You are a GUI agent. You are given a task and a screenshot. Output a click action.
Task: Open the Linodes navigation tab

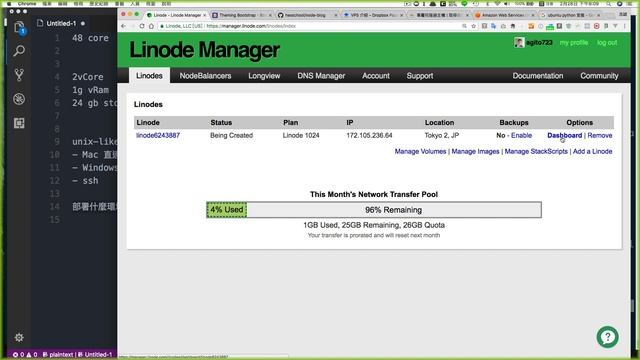pyautogui.click(x=149, y=76)
